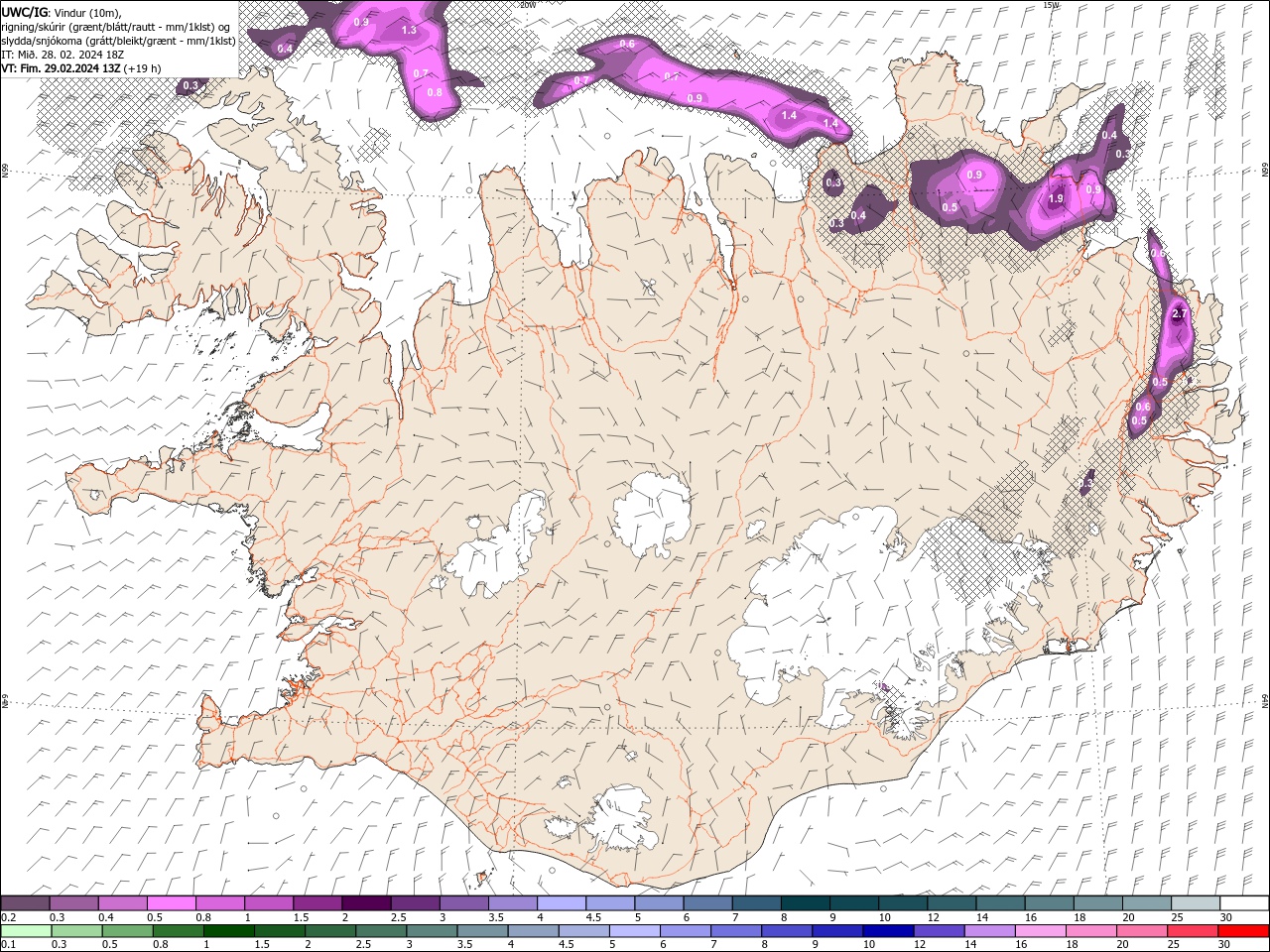This screenshot has width=1270, height=952.
Task: Click the red swatch labeled 30 in the lower legend row
Action: click(1244, 931)
